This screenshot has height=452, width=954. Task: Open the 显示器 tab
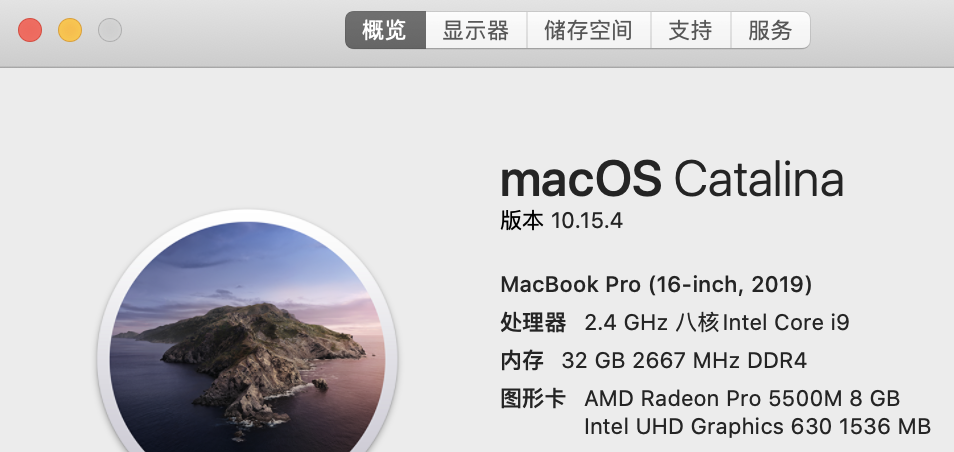point(476,30)
